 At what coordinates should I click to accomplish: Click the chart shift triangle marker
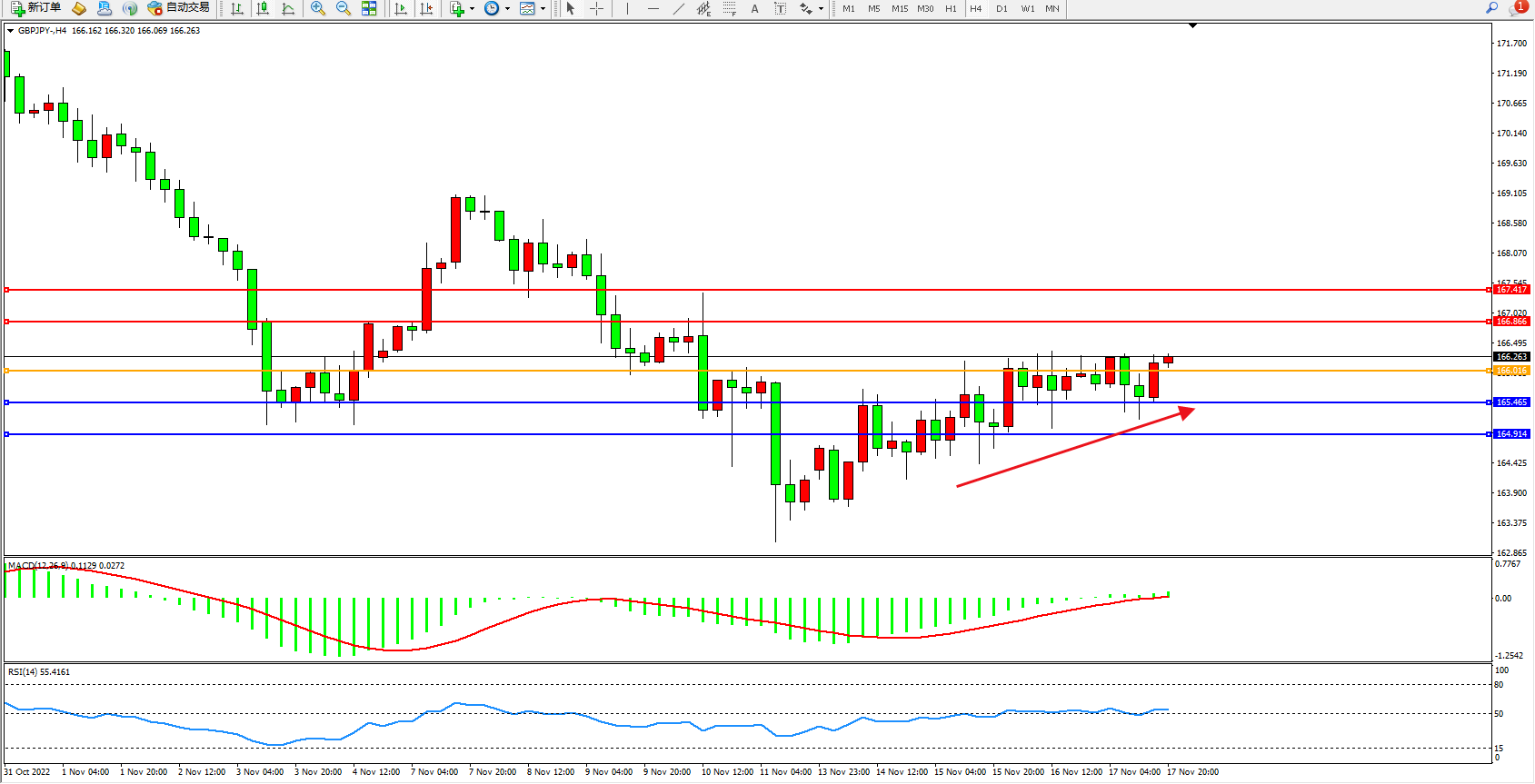coord(1193,26)
